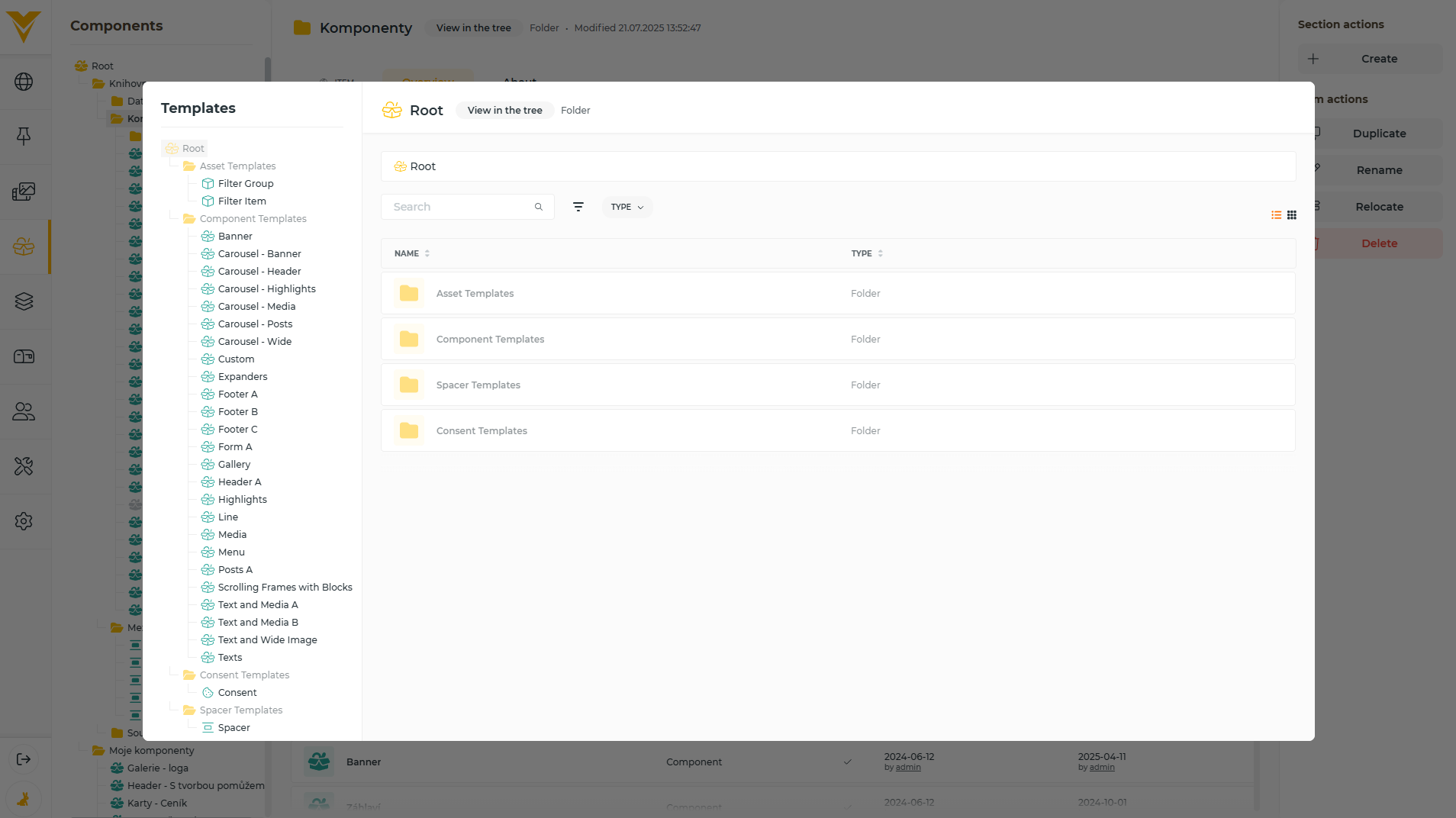Open the tools wrench sidebar icon
The width and height of the screenshot is (1456, 818).
[x=24, y=466]
